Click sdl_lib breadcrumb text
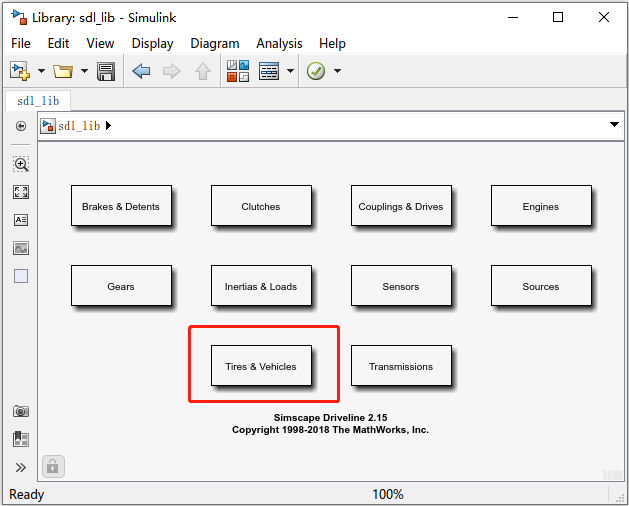The image size is (629, 506). (x=79, y=126)
